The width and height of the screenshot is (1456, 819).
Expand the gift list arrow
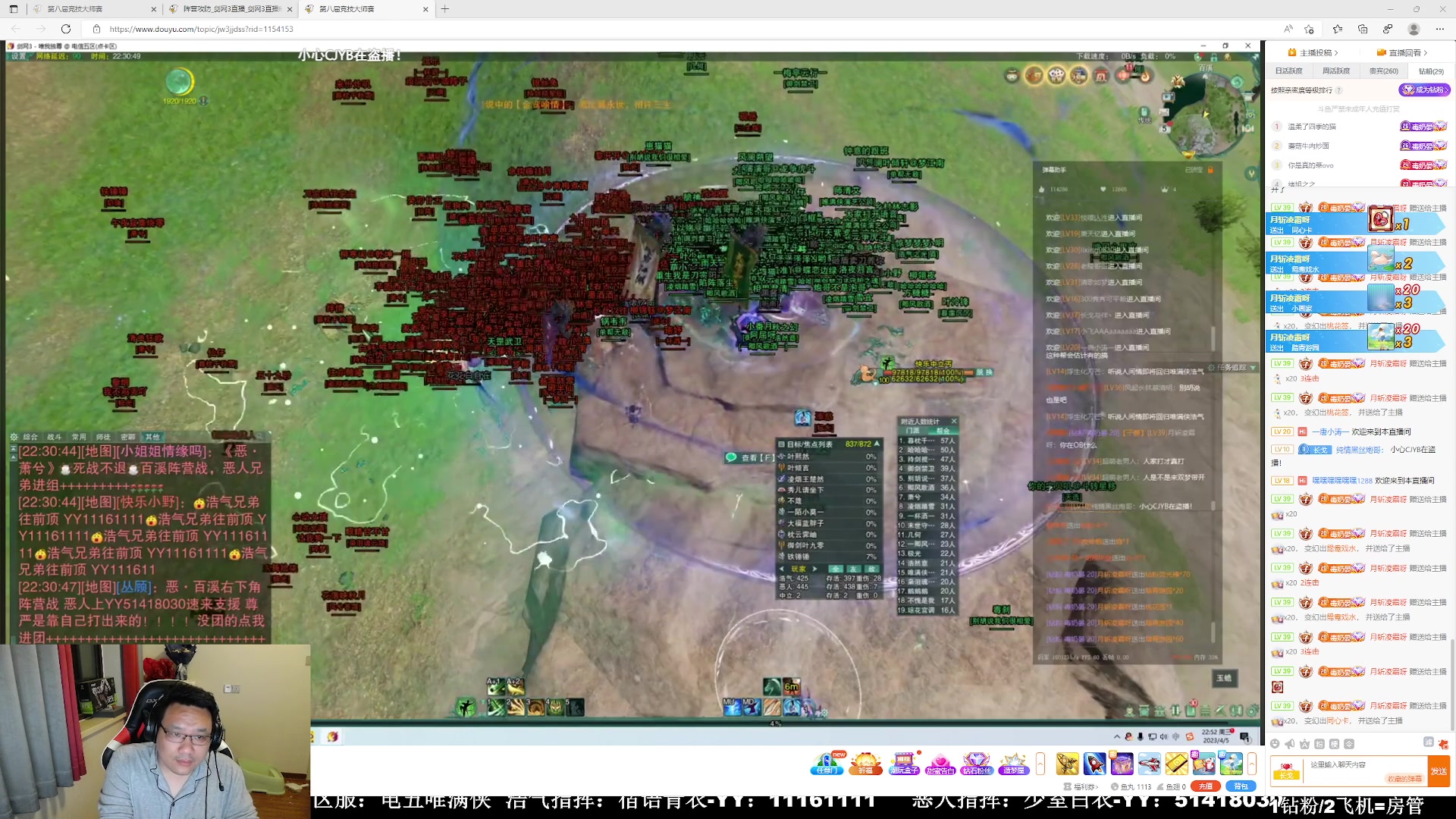(1252, 764)
